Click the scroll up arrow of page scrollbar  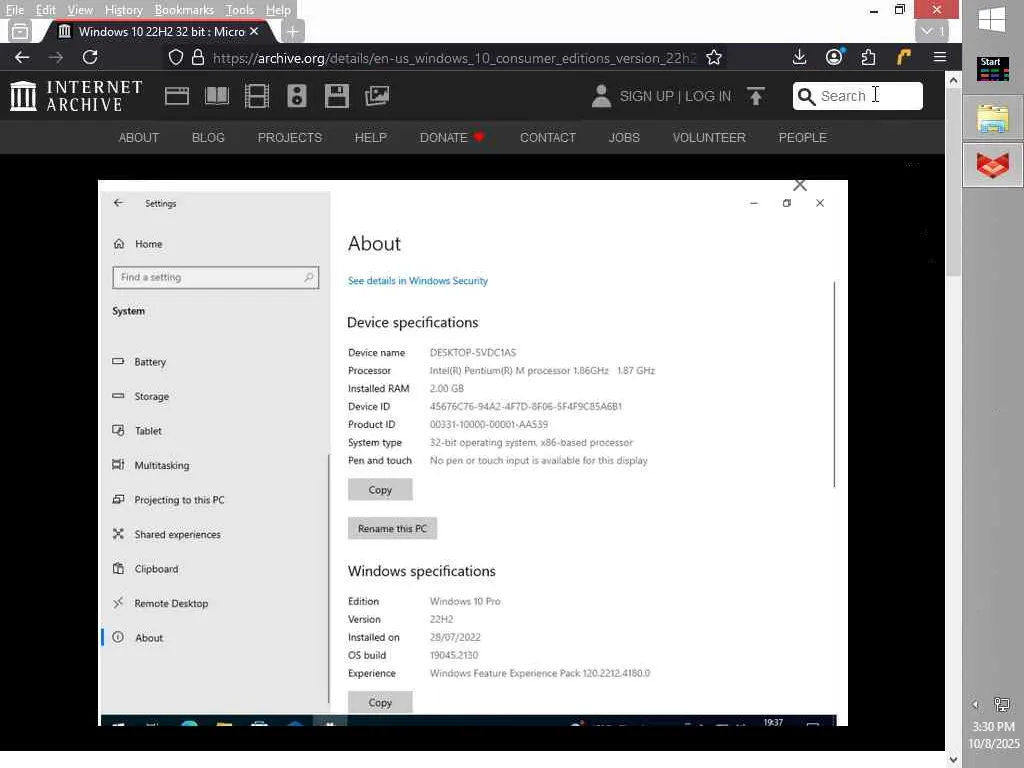[x=953, y=80]
